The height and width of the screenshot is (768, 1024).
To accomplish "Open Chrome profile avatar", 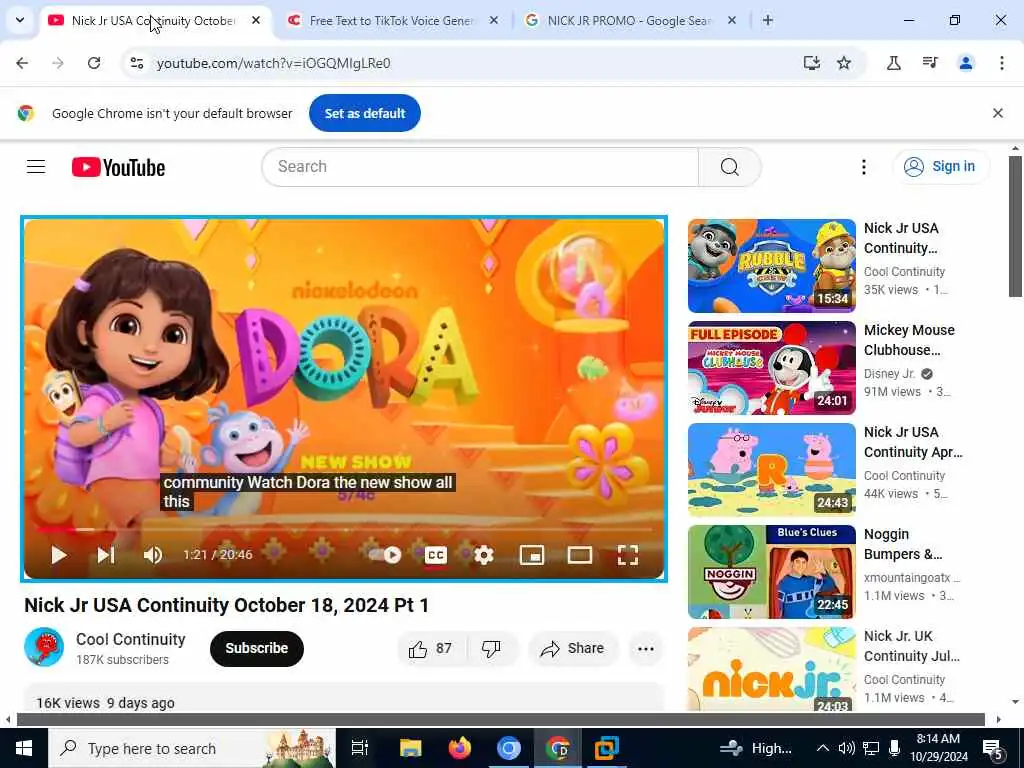I will pyautogui.click(x=966, y=63).
